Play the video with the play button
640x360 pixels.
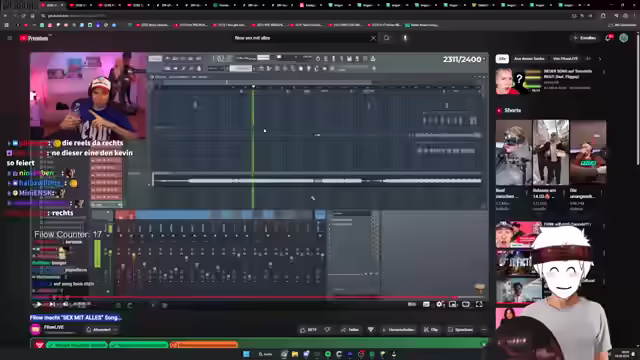coord(38,304)
